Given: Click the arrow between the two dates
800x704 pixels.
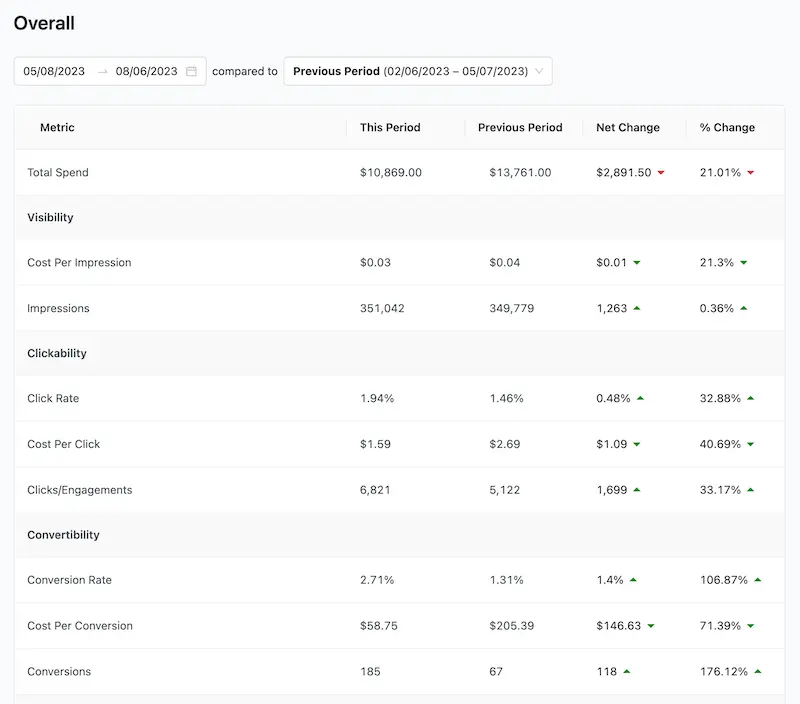Looking at the screenshot, I should coord(102,71).
